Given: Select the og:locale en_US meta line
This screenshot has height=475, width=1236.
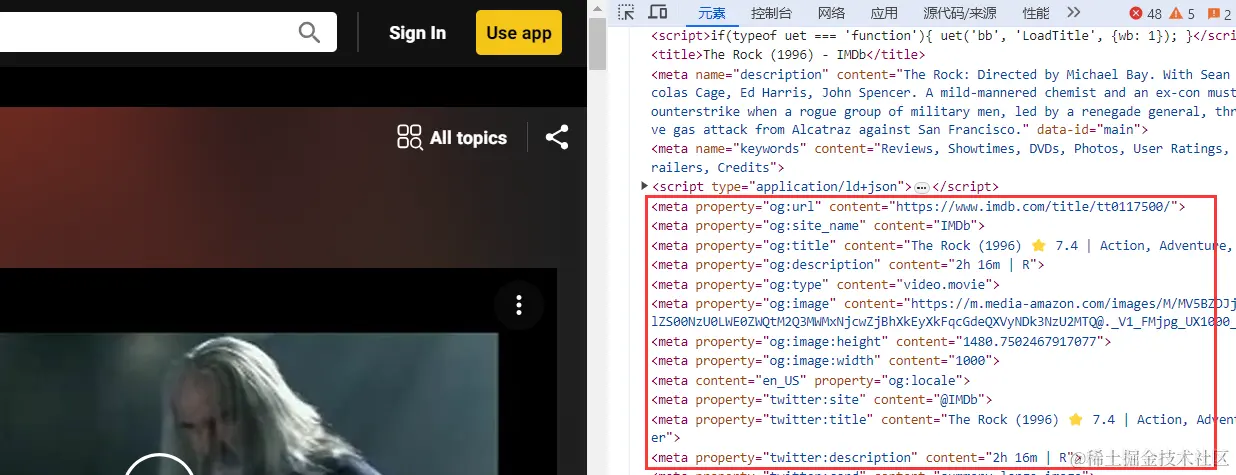Looking at the screenshot, I should [x=811, y=381].
